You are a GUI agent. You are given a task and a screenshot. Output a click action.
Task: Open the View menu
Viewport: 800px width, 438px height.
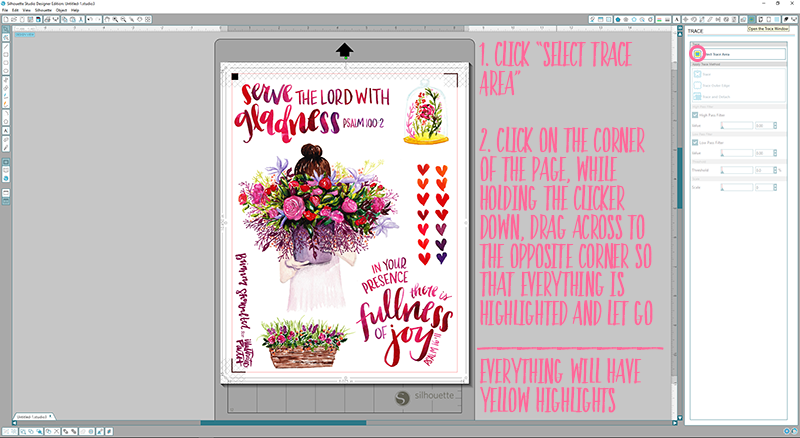(x=27, y=10)
